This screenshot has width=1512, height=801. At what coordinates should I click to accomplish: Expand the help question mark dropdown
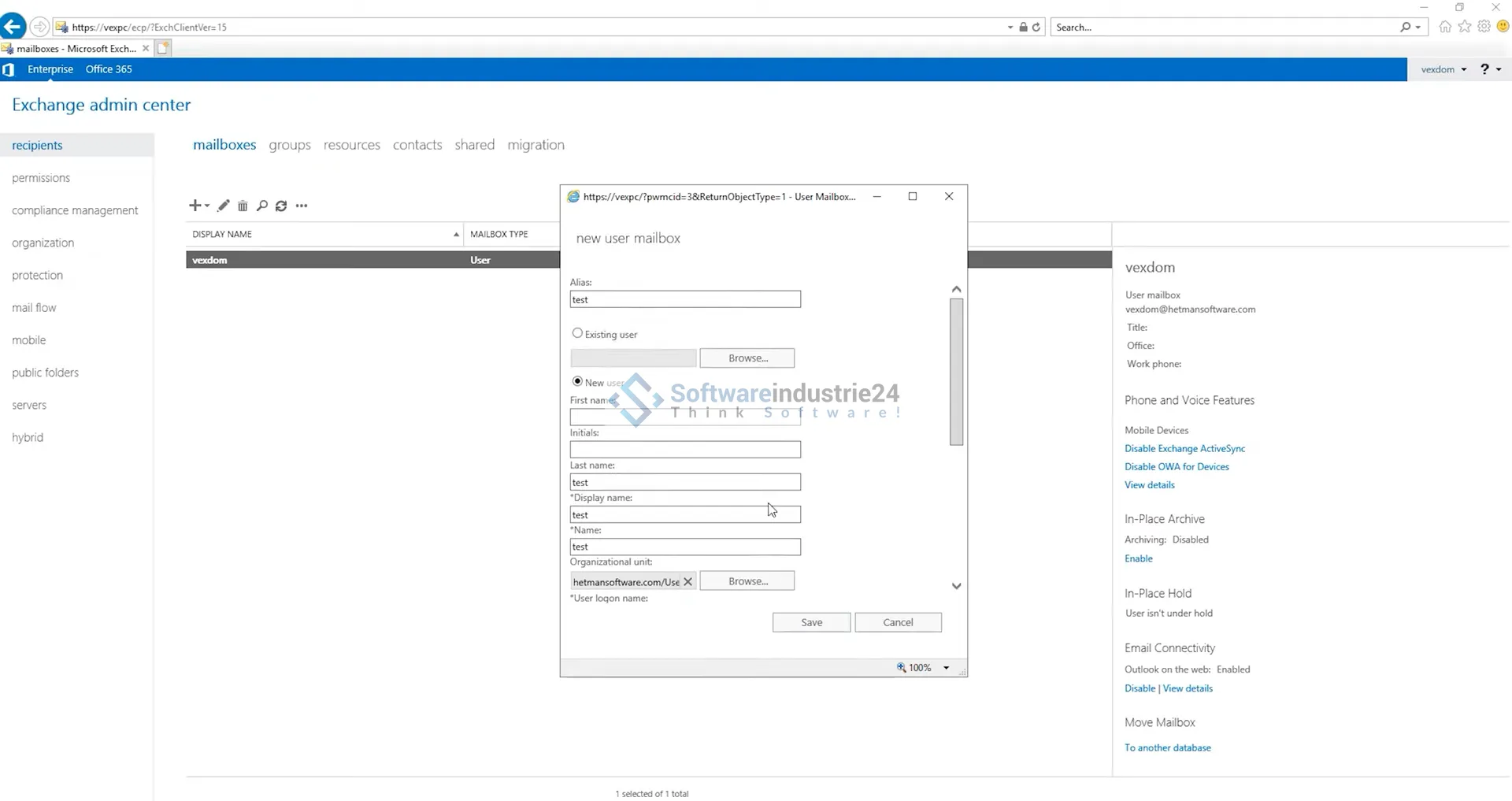pyautogui.click(x=1491, y=69)
